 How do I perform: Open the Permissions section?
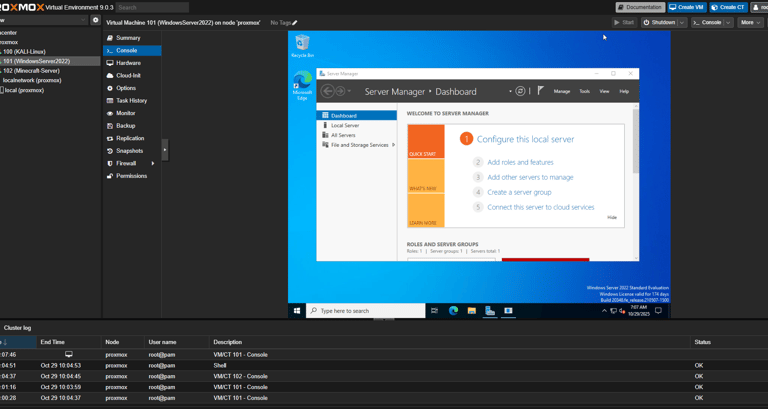pyautogui.click(x=132, y=176)
